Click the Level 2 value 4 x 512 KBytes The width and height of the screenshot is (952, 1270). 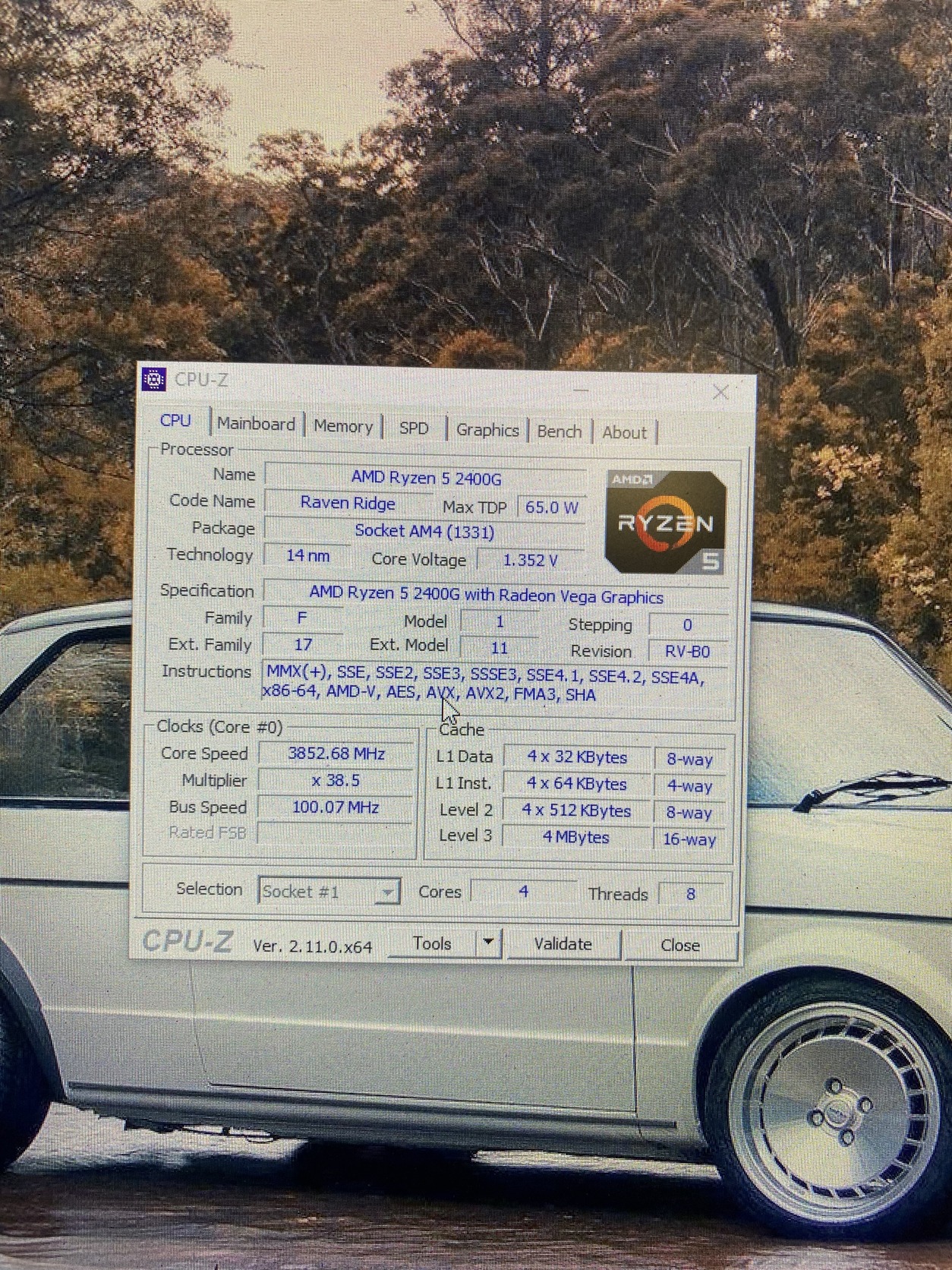(x=576, y=810)
